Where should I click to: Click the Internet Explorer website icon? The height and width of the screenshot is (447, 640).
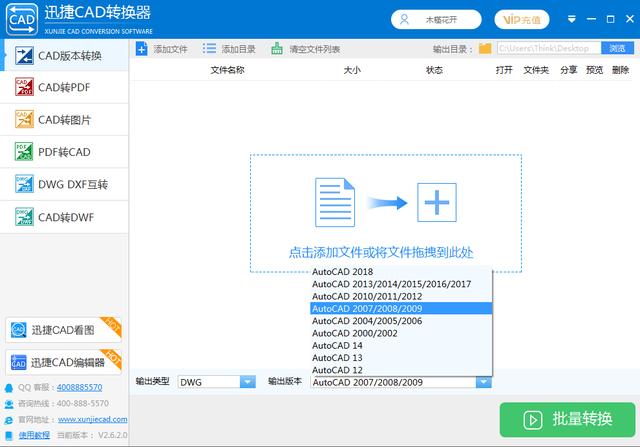(9, 420)
